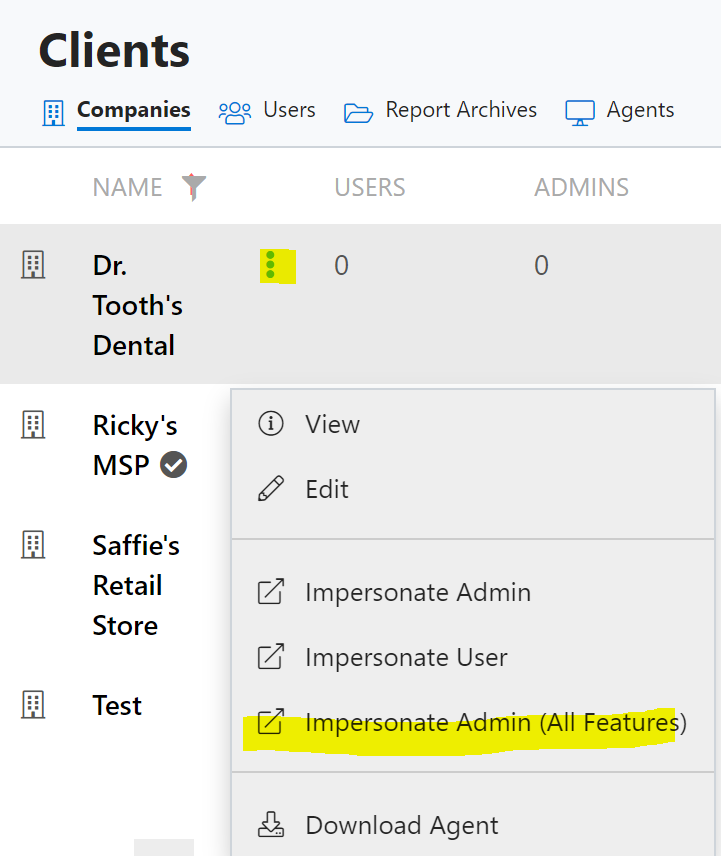Screen dimensions: 721x856
Task: Click the building icon beside Ricky's MSP
Action: [33, 425]
